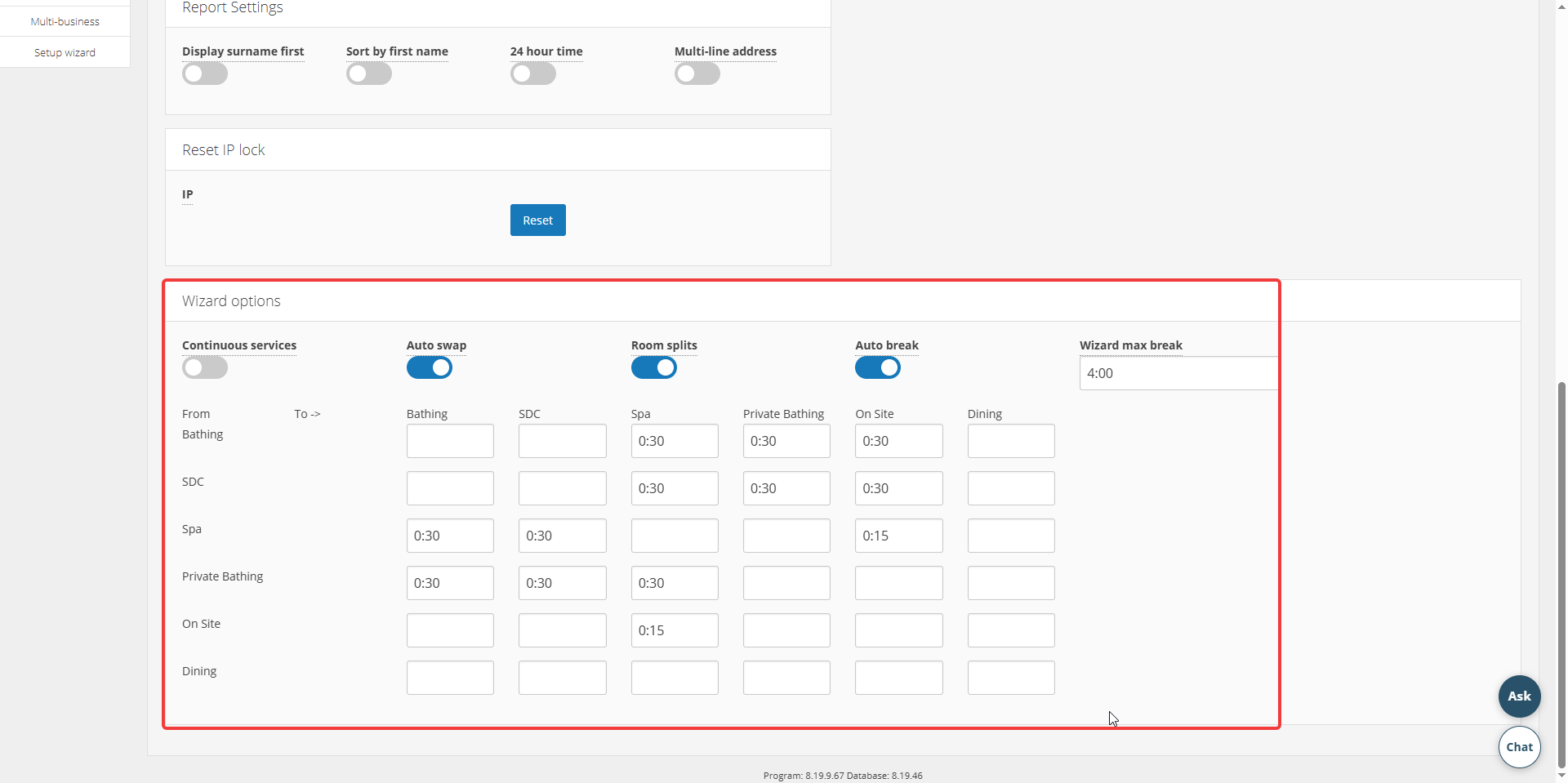Edit Dining to Private Bathing field
The height and width of the screenshot is (783, 1568).
coord(786,678)
